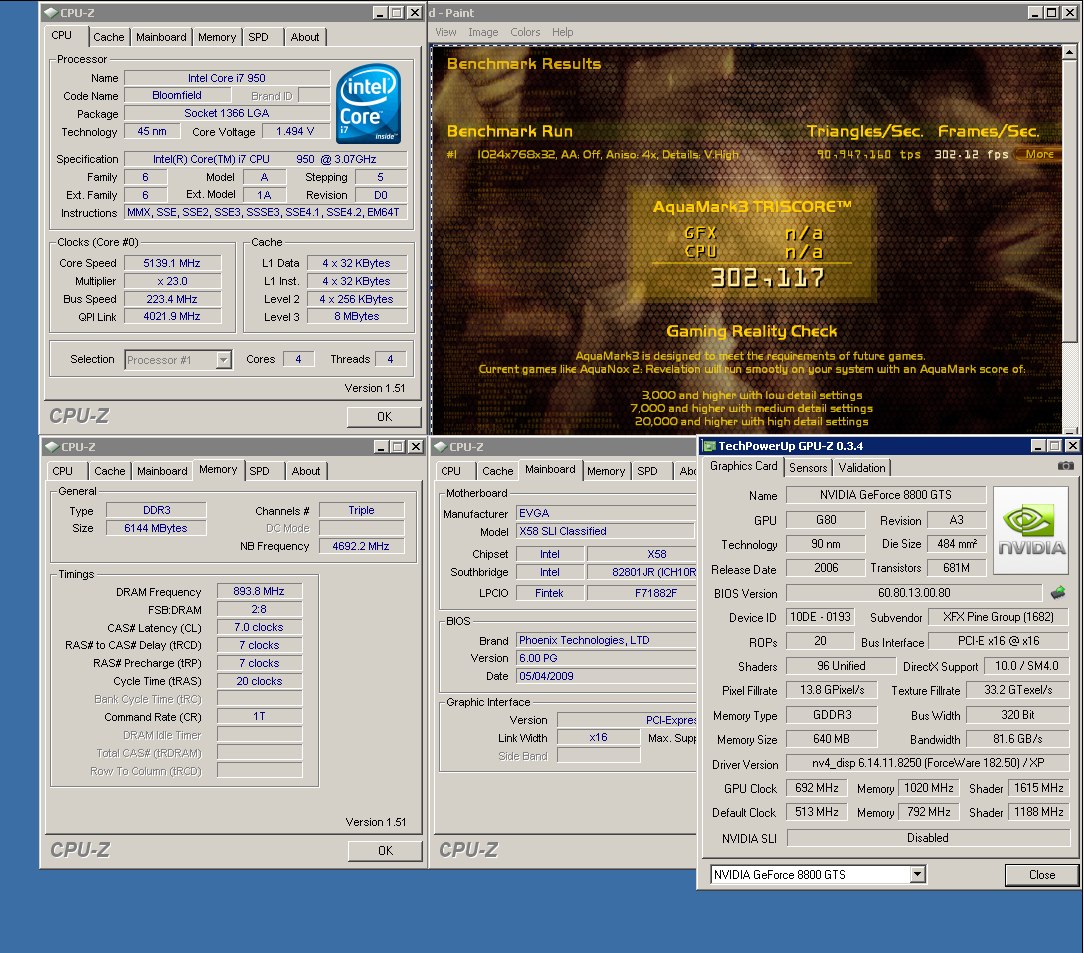1084x953 pixels.
Task: Click the More button in AquaMark results
Action: click(1039, 154)
